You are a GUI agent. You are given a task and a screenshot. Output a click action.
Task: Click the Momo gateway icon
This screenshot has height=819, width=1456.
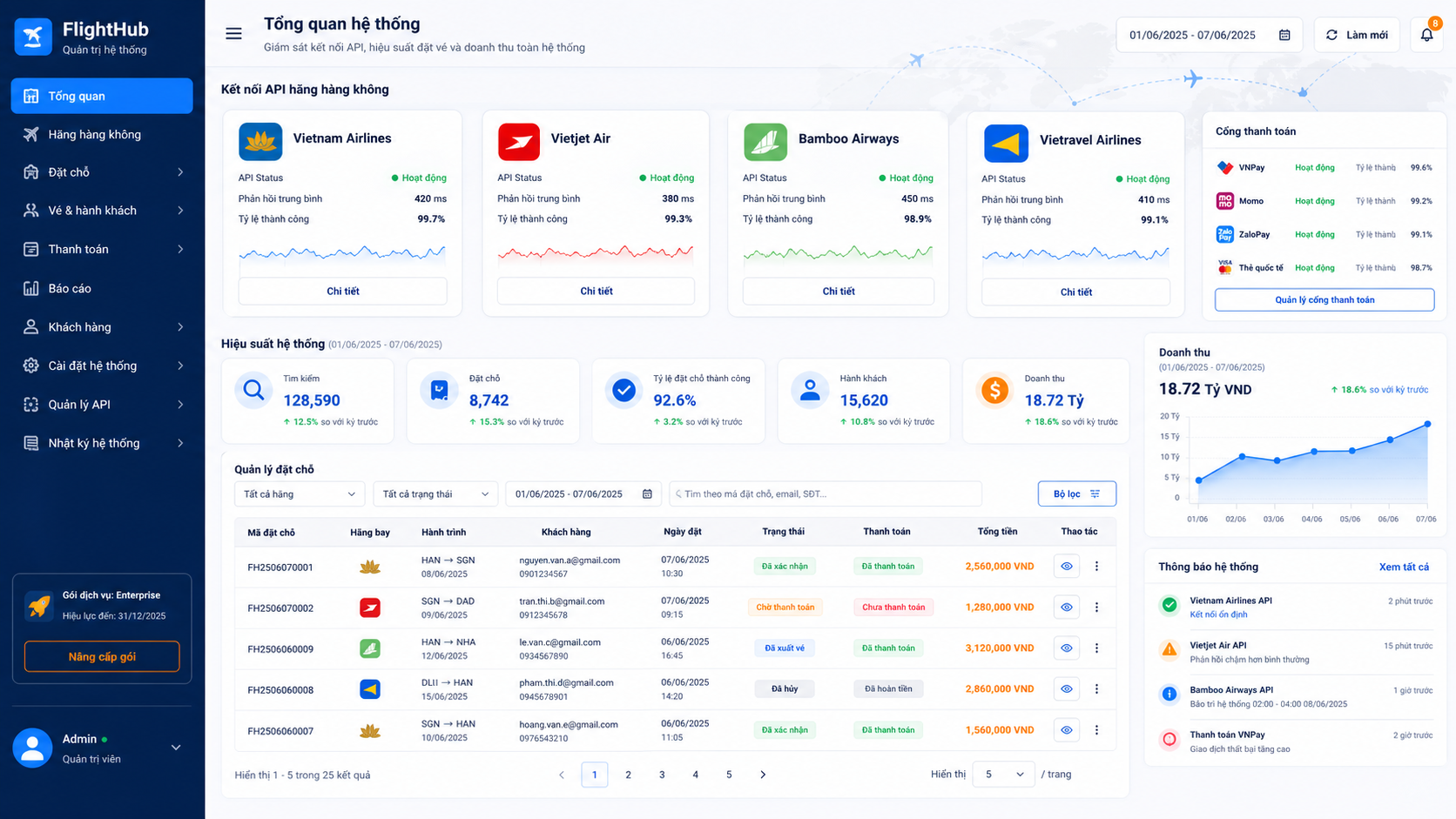(1225, 201)
